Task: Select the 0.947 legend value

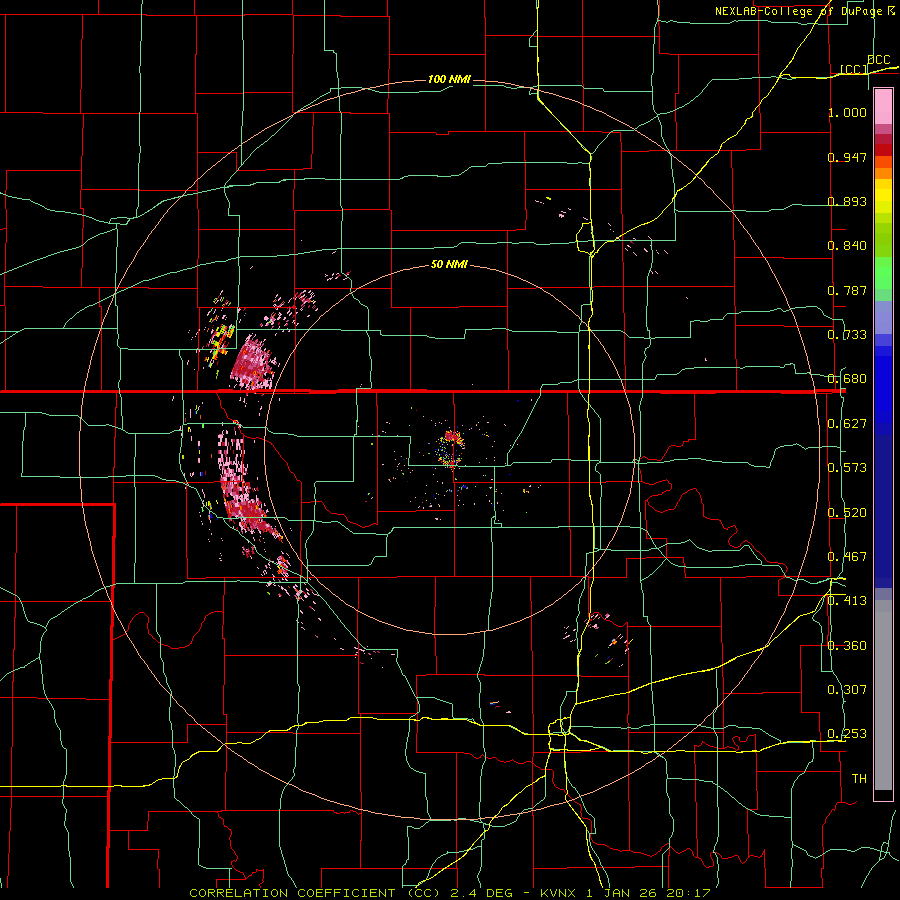Action: click(847, 157)
